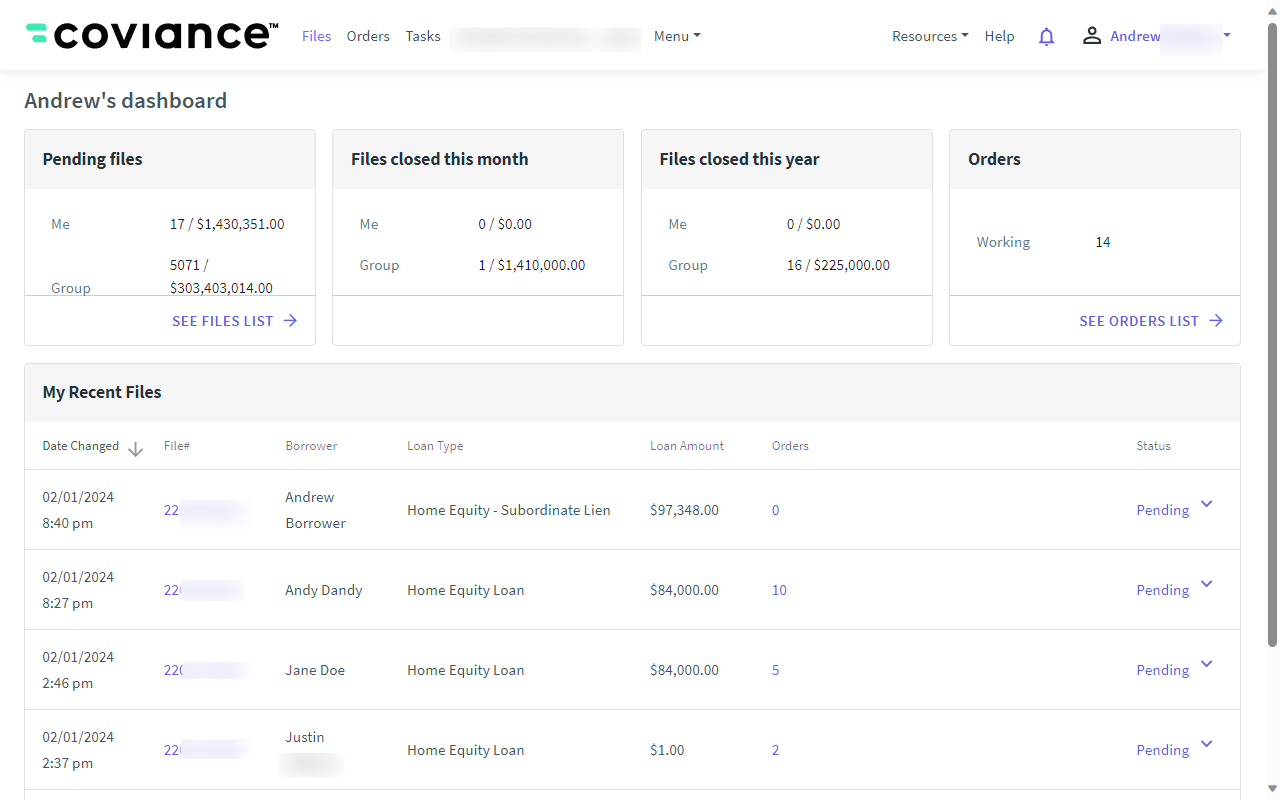Click Pending status for Jane Doe

[x=1162, y=670]
